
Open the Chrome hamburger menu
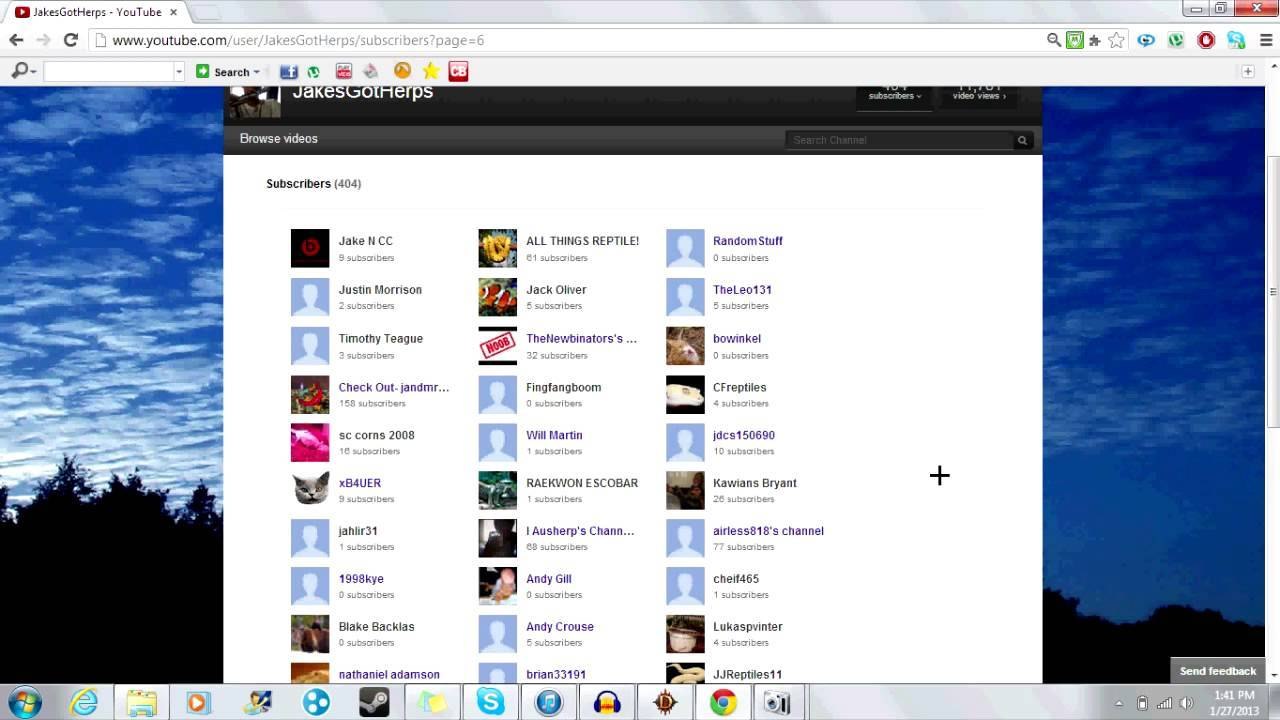(x=1265, y=40)
